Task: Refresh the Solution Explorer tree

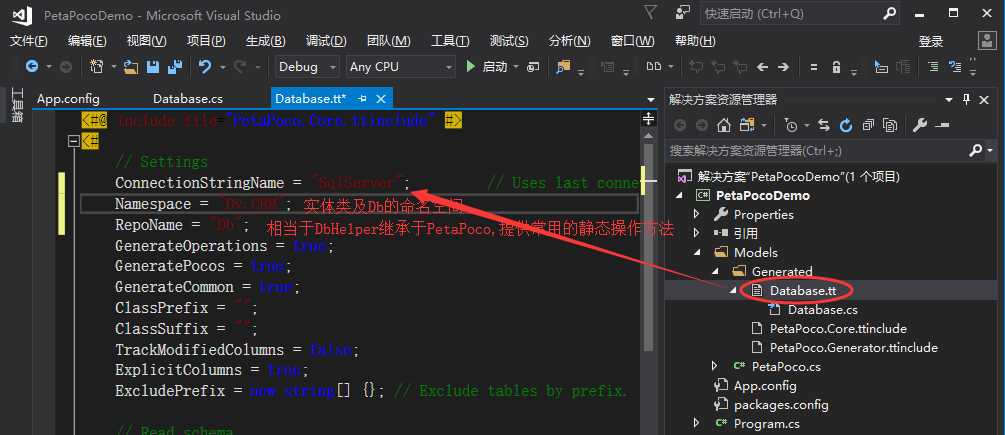Action: coord(846,126)
